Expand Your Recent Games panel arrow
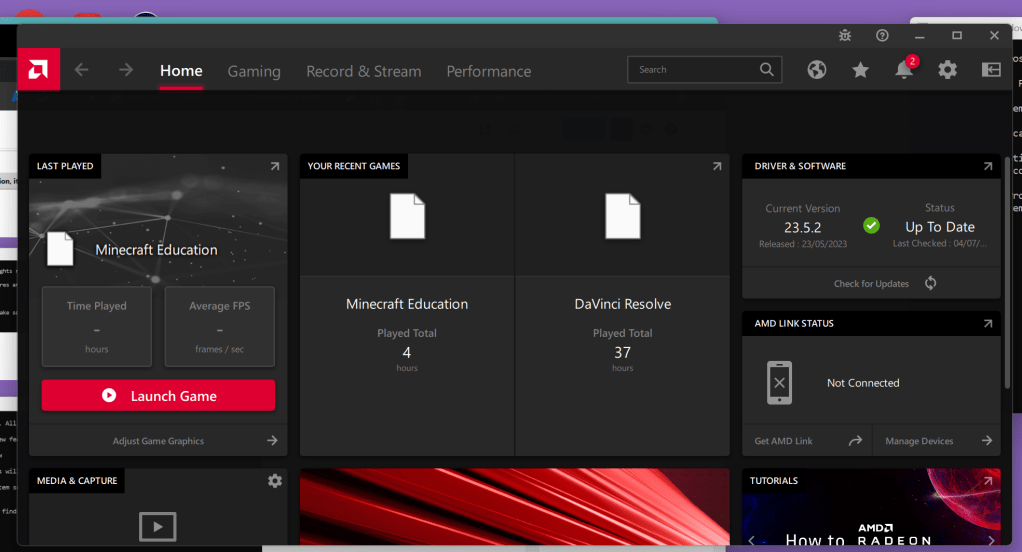This screenshot has width=1022, height=552. click(x=717, y=166)
